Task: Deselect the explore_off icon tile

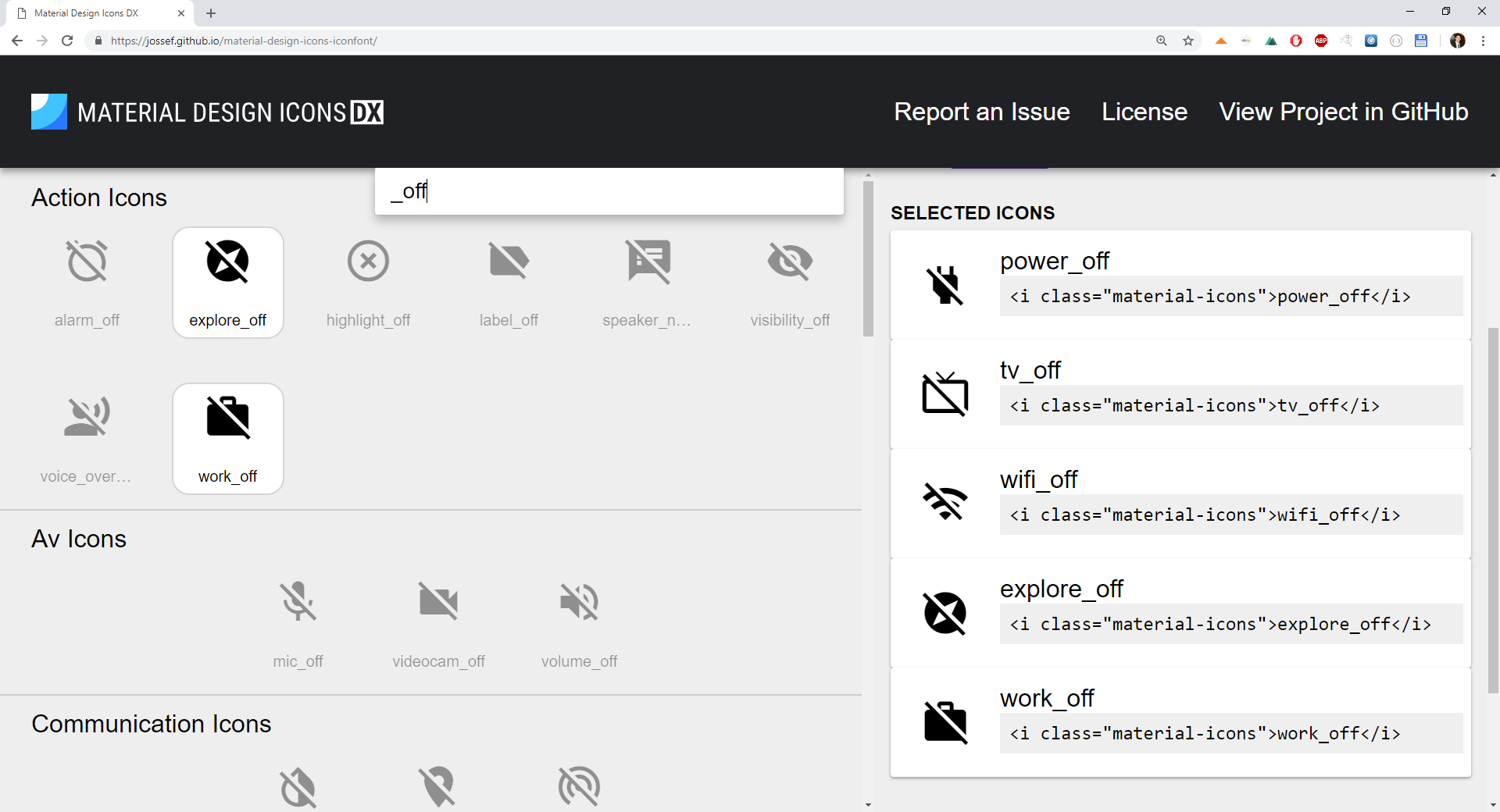Action: pyautogui.click(x=227, y=283)
